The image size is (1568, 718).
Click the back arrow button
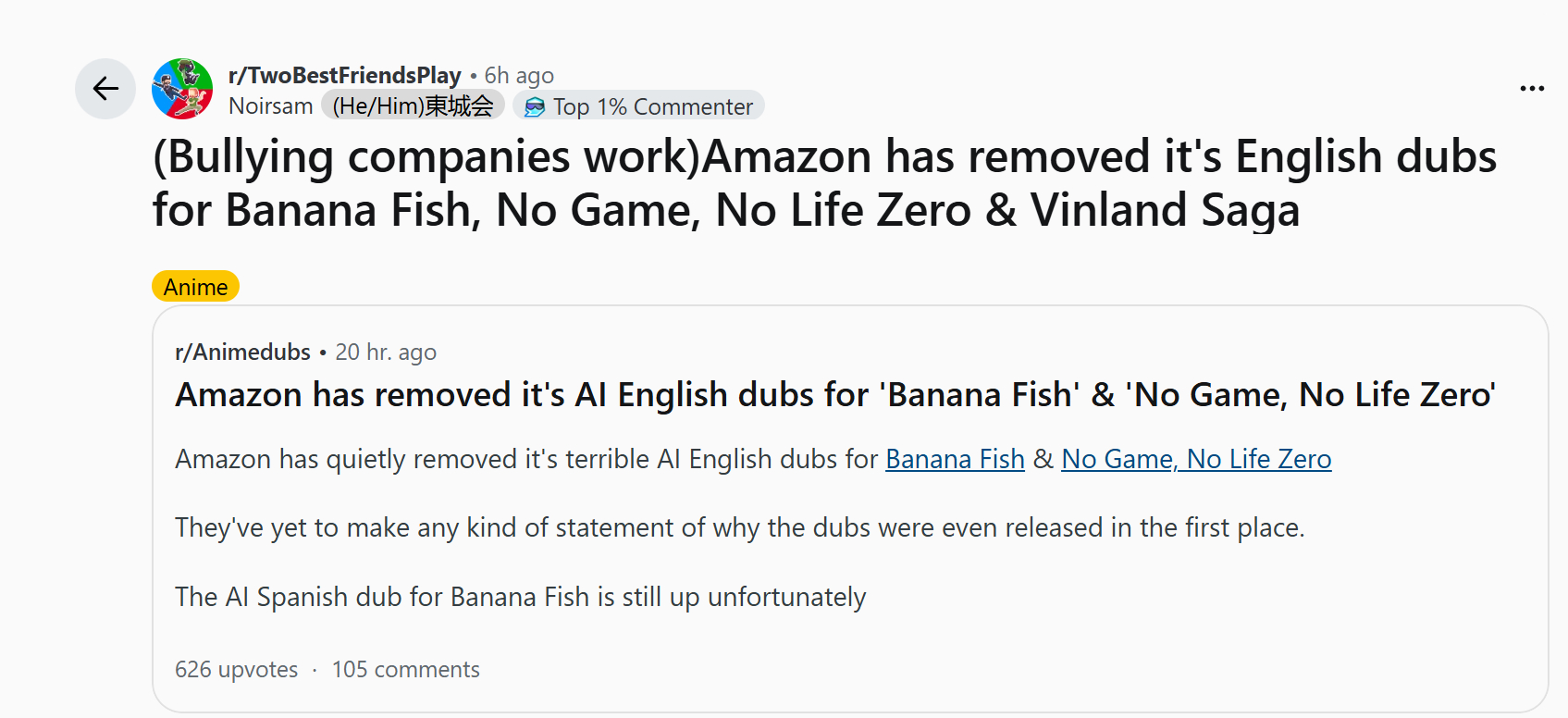coord(105,89)
